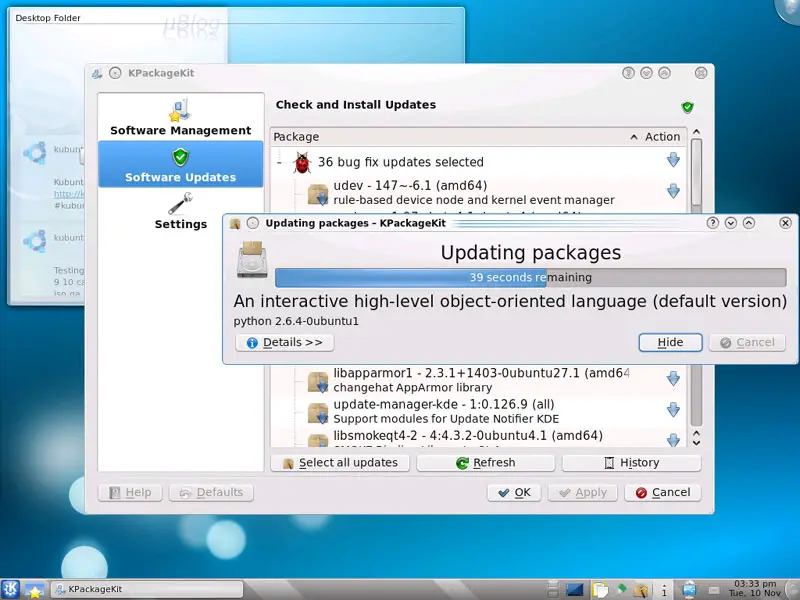Collapse the 36 bug fix updates group
This screenshot has width=800, height=600.
coord(279,162)
